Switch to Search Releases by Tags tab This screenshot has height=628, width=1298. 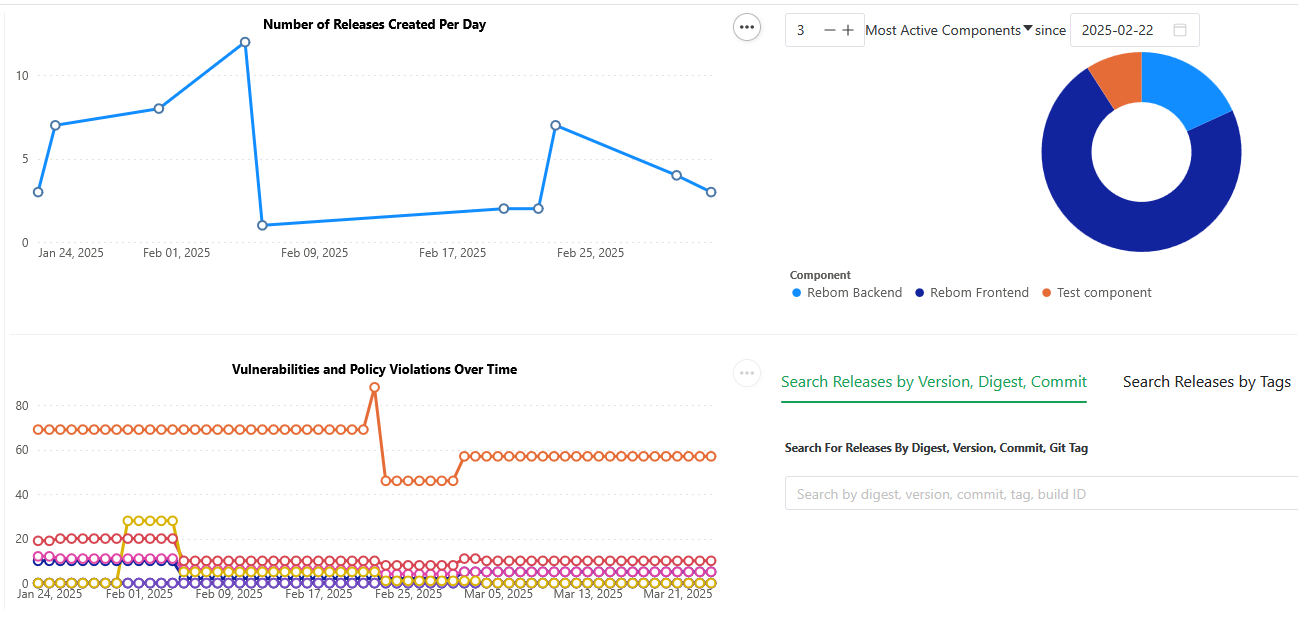[1206, 382]
